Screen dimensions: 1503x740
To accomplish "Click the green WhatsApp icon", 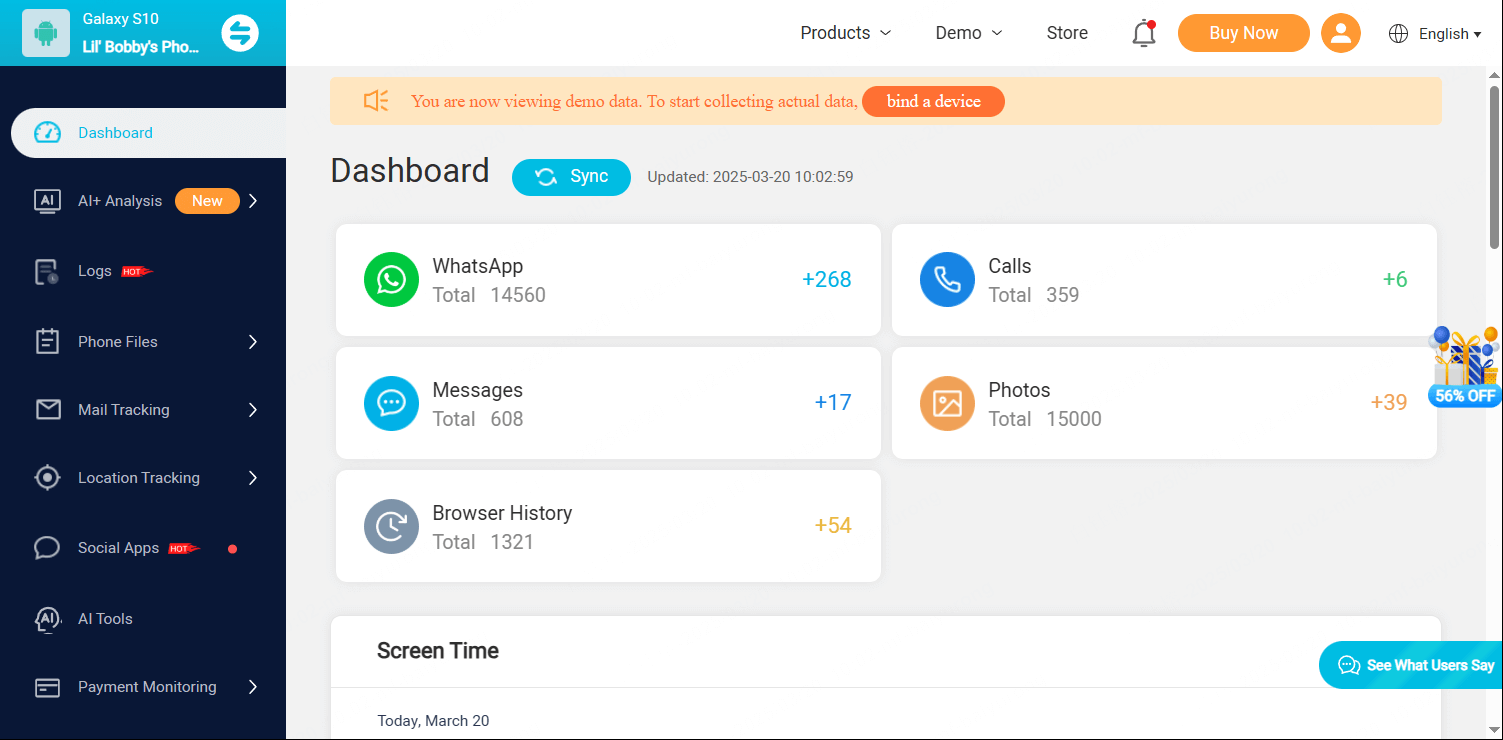I will pos(391,280).
